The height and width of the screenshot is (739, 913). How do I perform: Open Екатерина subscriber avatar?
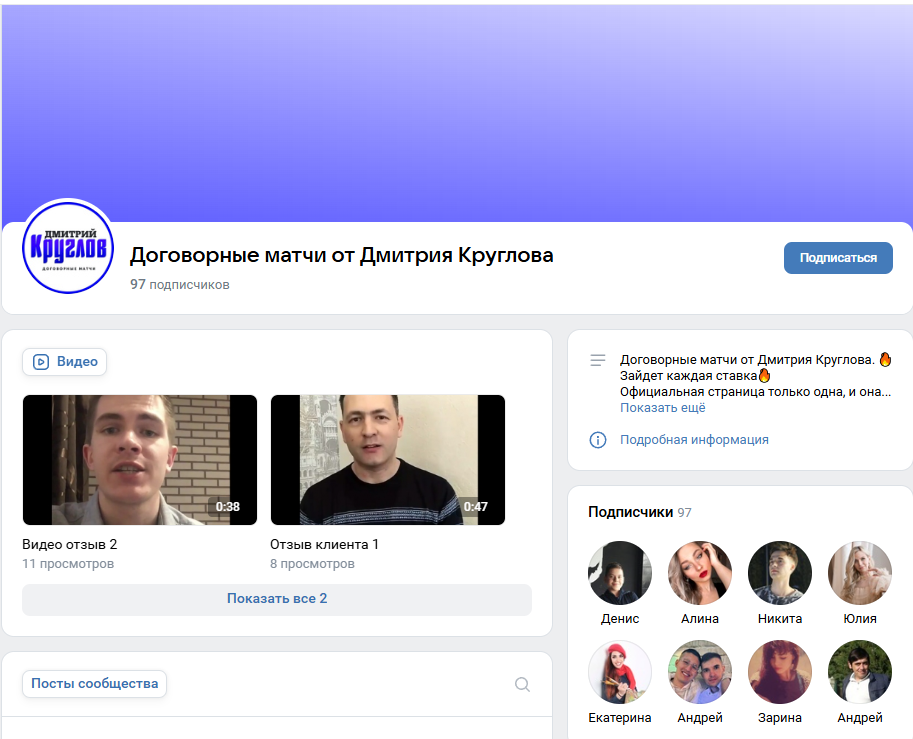point(619,671)
